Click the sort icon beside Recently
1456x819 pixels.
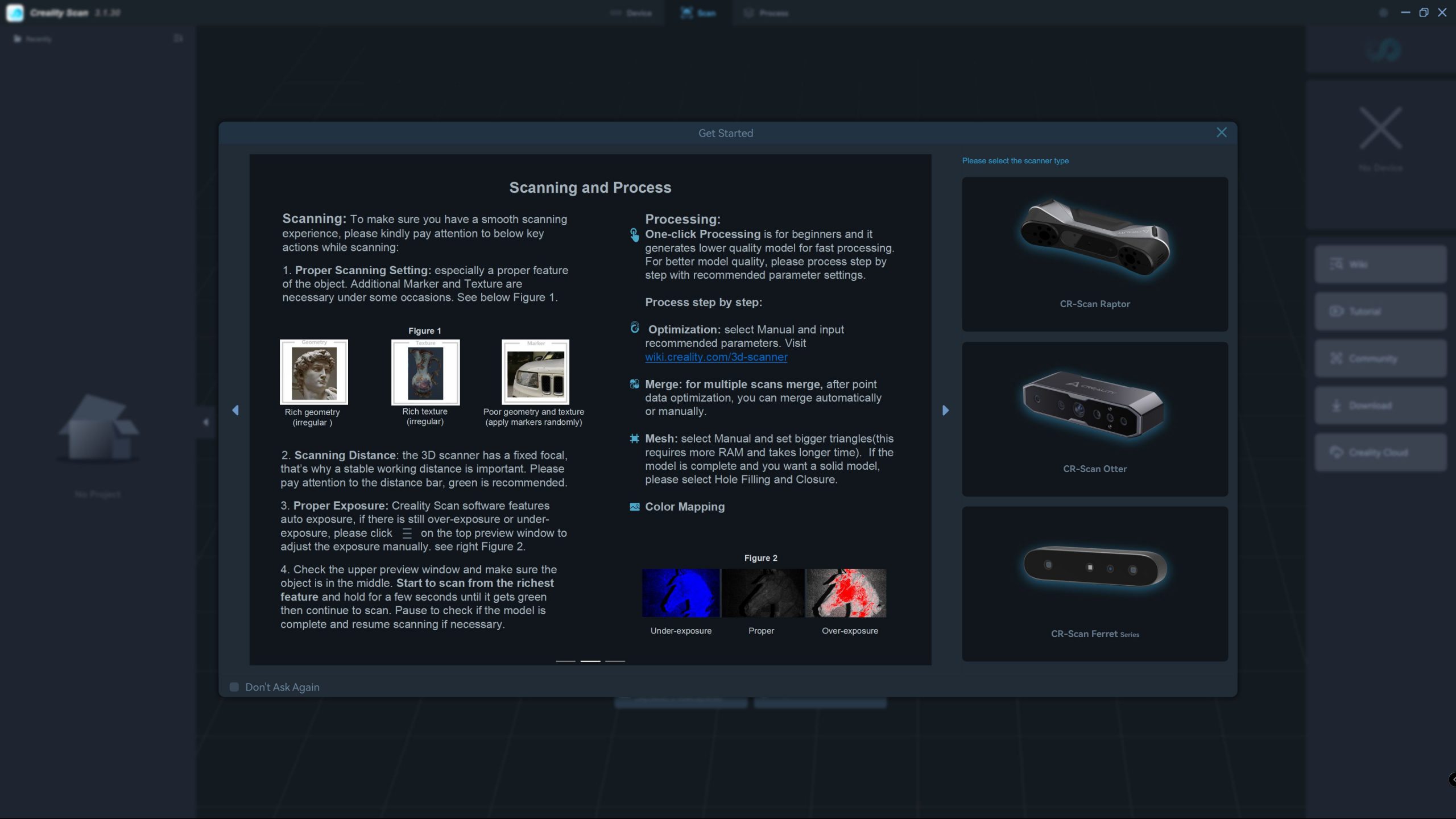[178, 38]
